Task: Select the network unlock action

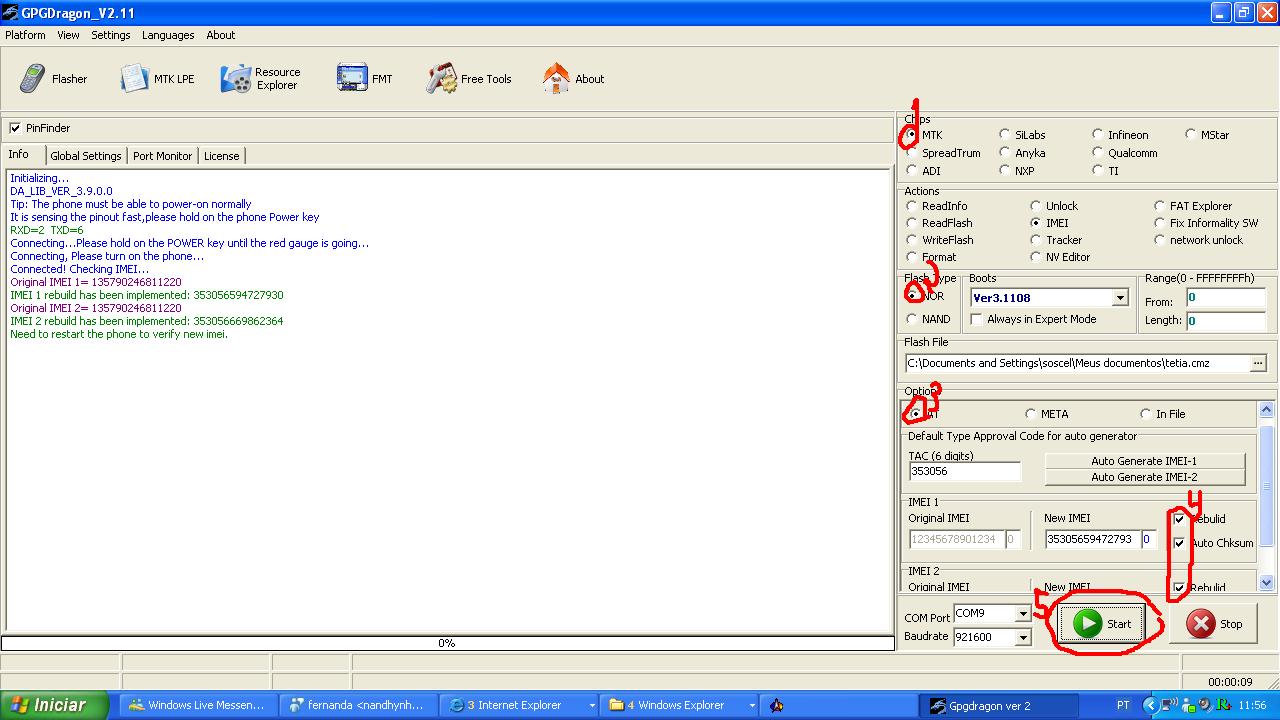Action: click(1159, 240)
